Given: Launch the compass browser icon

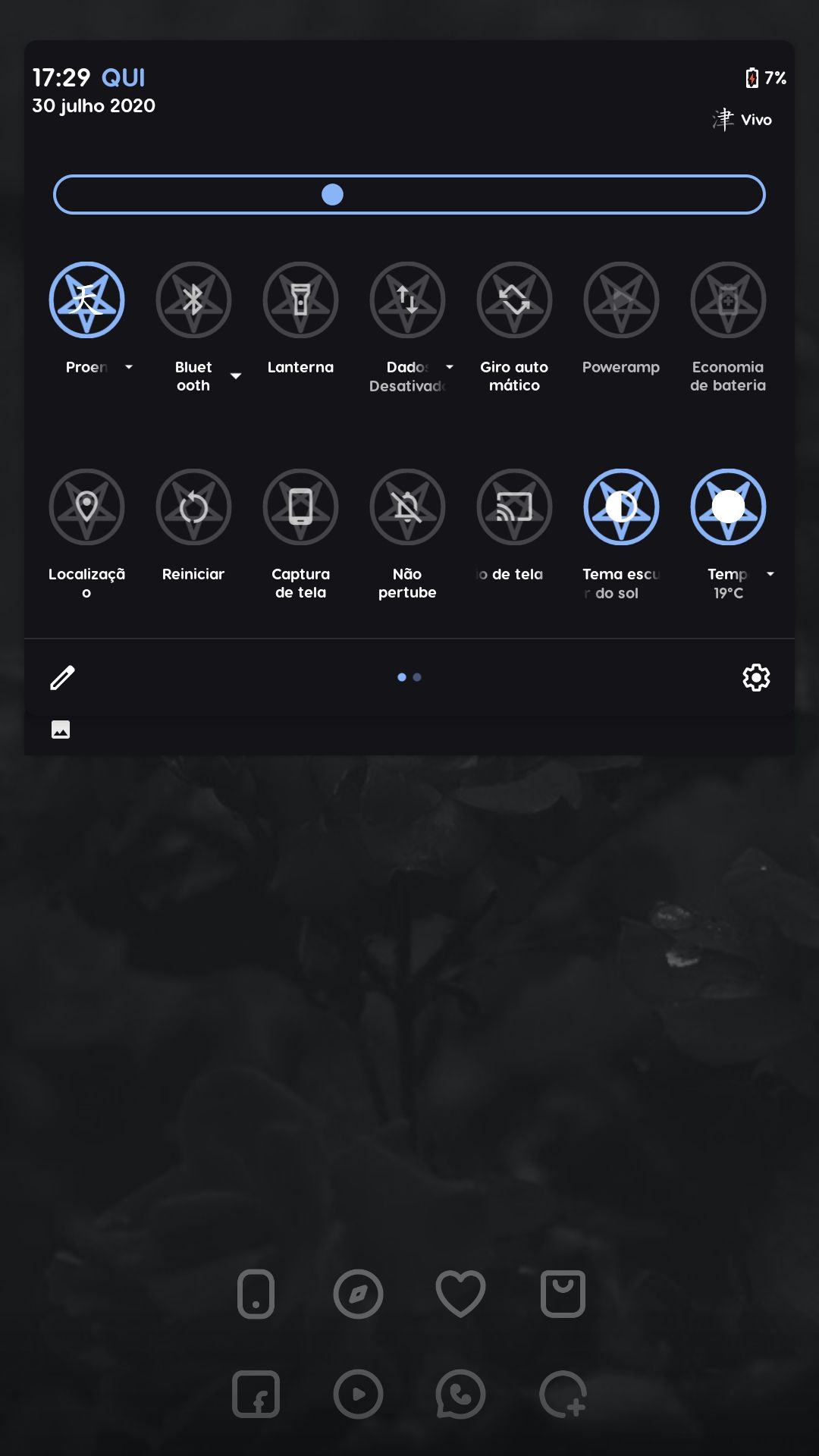Looking at the screenshot, I should [x=358, y=1294].
